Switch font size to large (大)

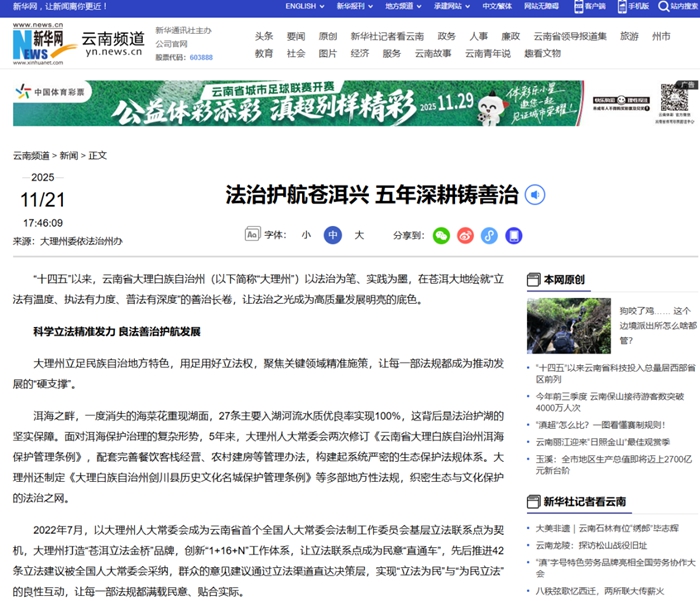click(x=359, y=235)
